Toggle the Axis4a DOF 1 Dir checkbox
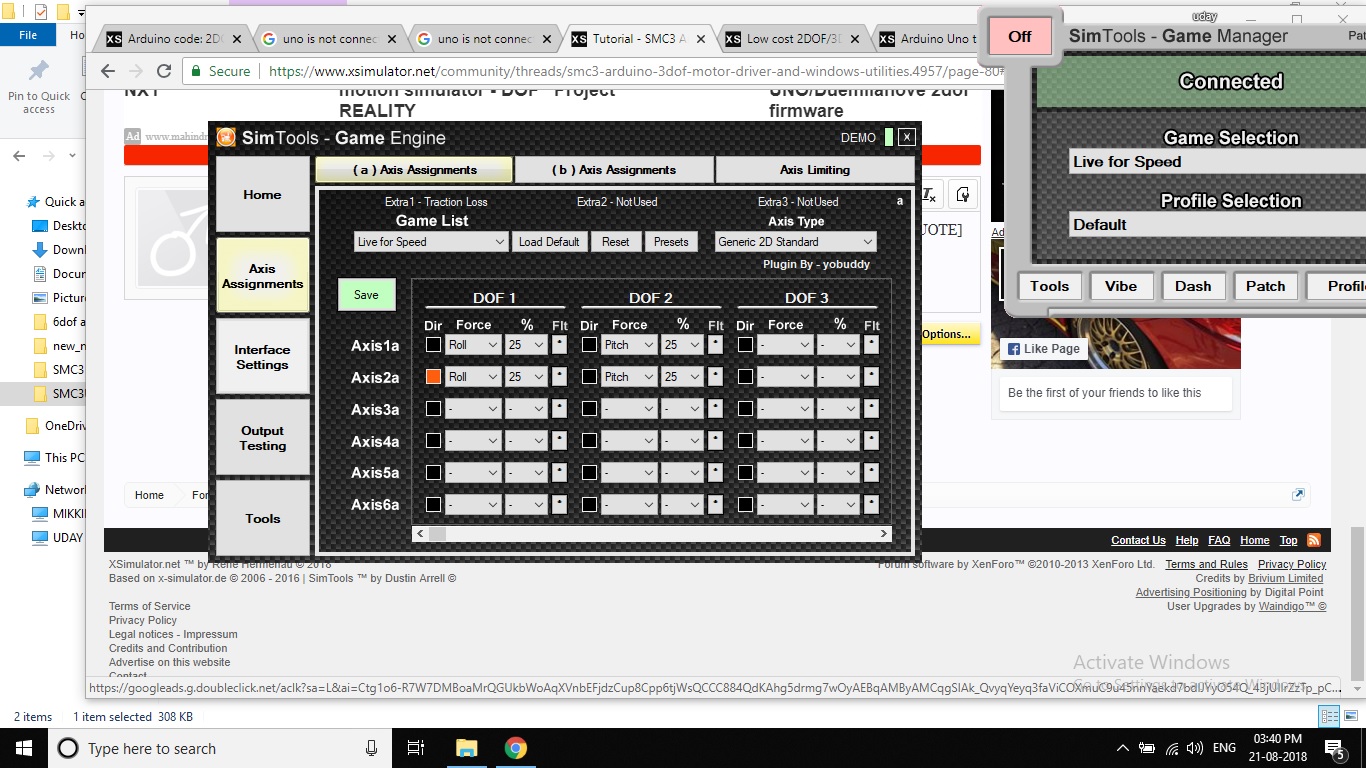1366x768 pixels. click(433, 441)
